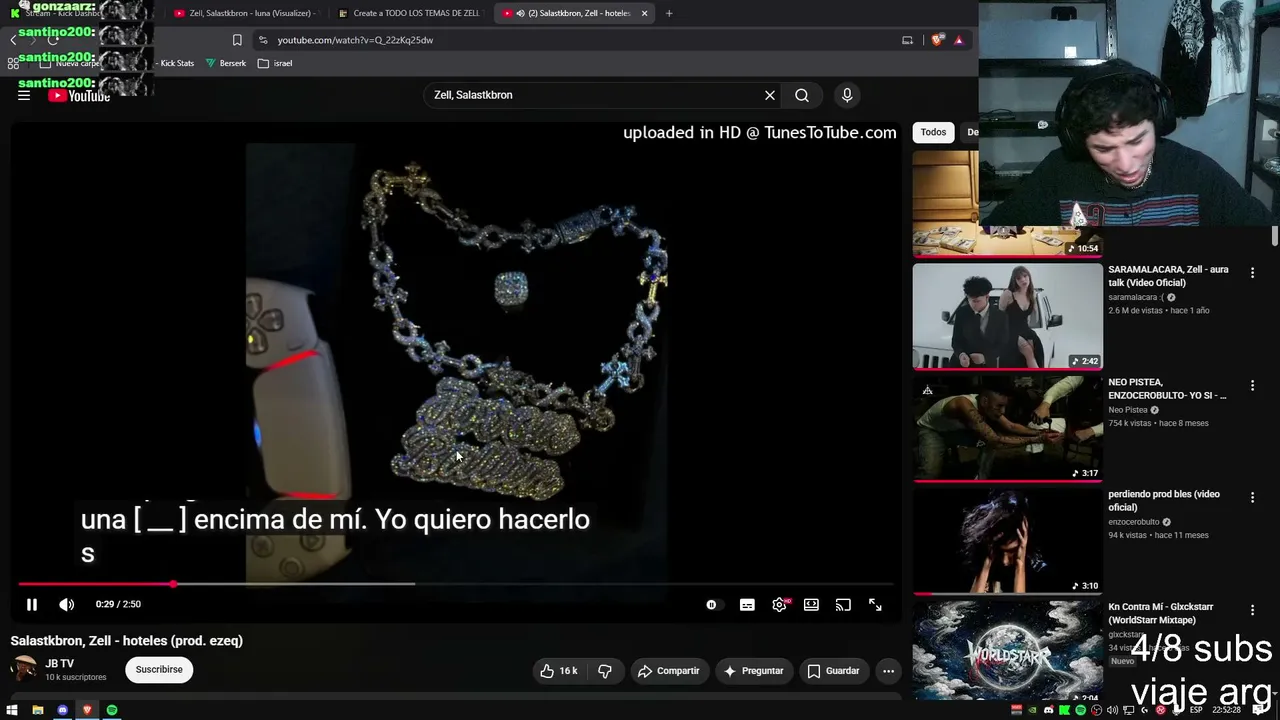Open the israel bookmarks folder
The image size is (1280, 720).
click(275, 63)
